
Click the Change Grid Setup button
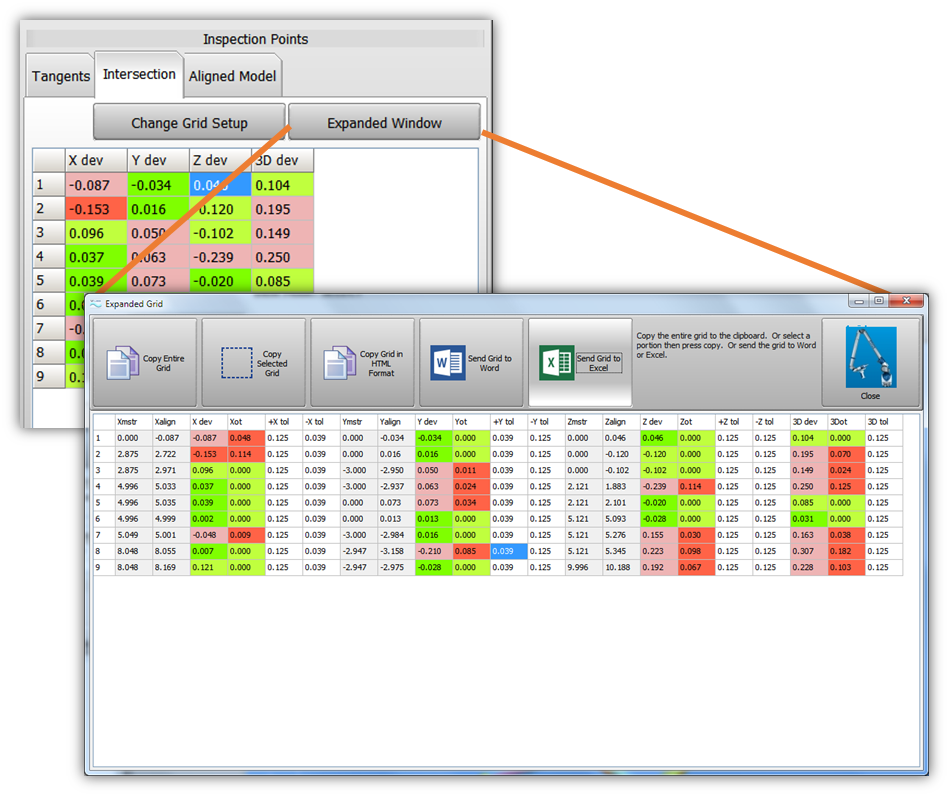tap(189, 123)
